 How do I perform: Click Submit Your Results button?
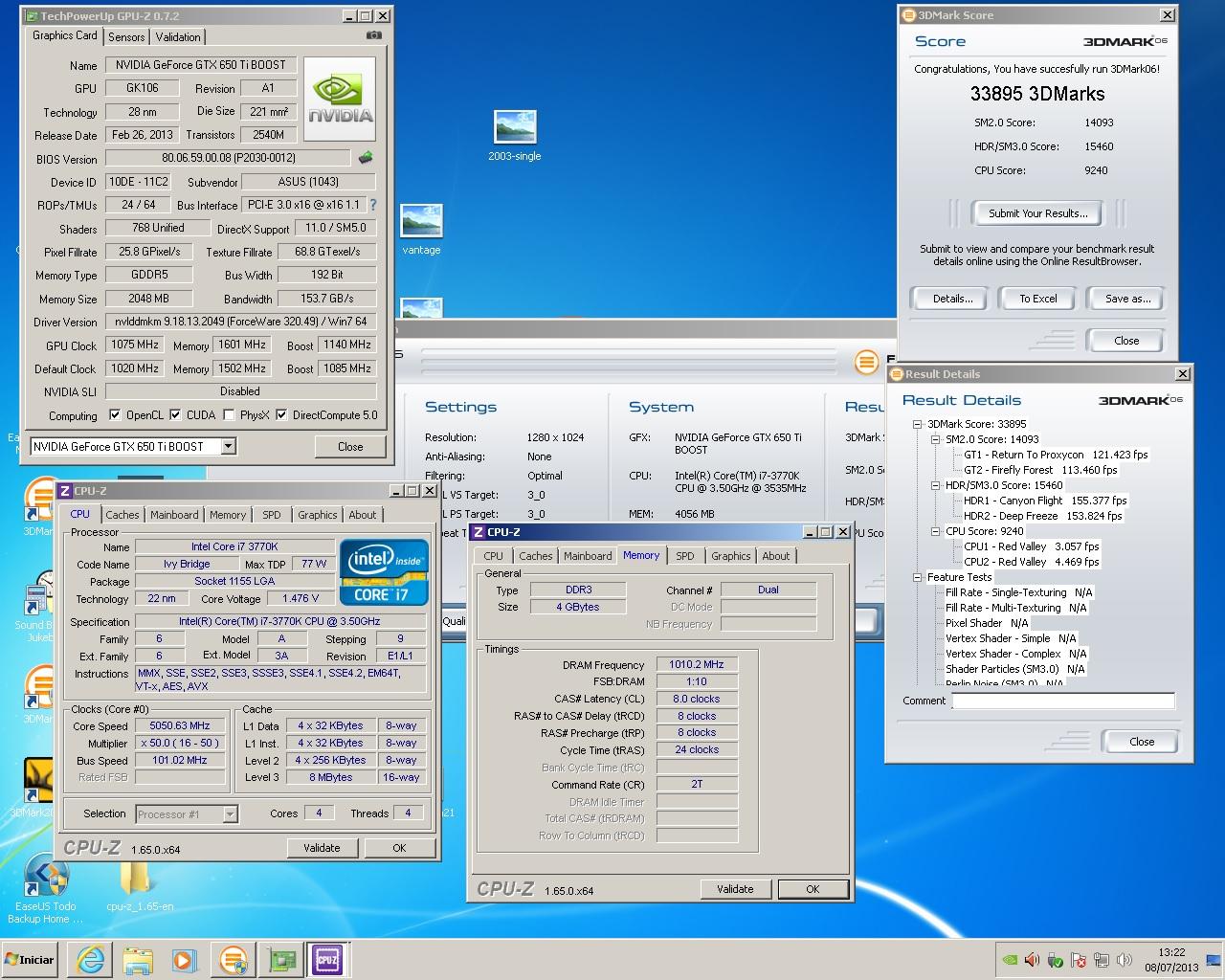tap(1037, 213)
